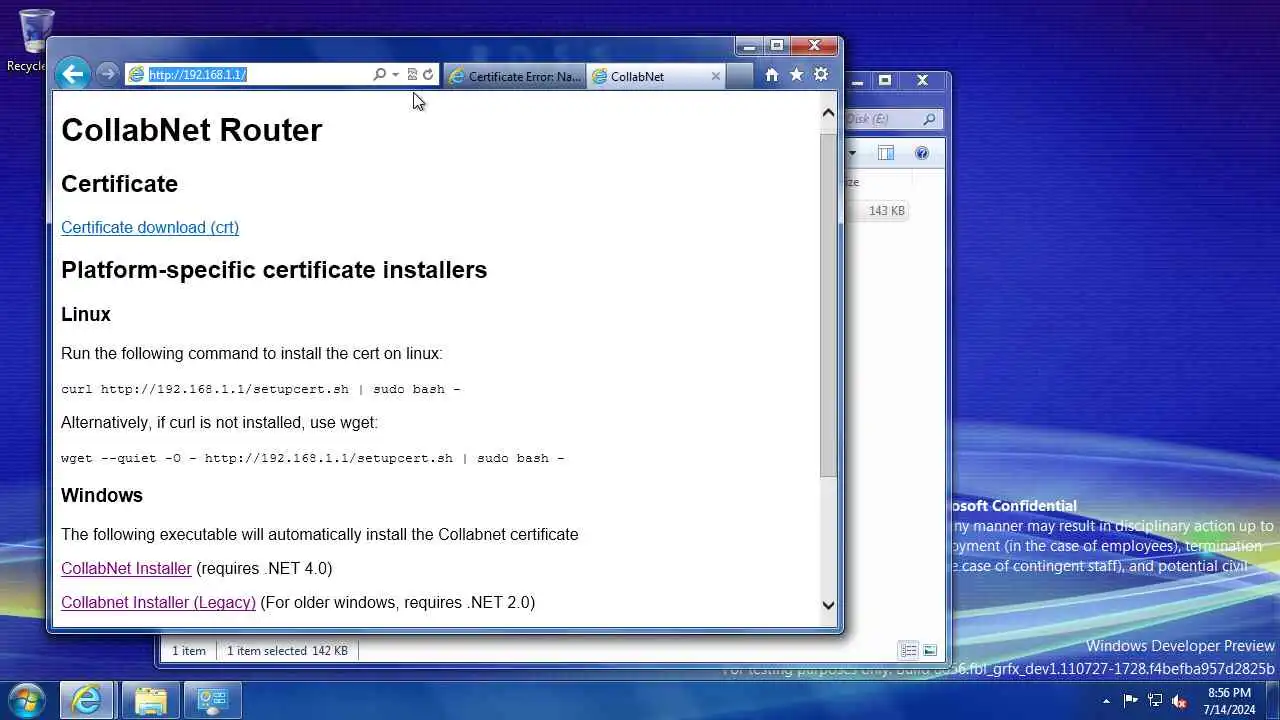Switch Explorer to details view icon
The image size is (1280, 720).
(908, 651)
